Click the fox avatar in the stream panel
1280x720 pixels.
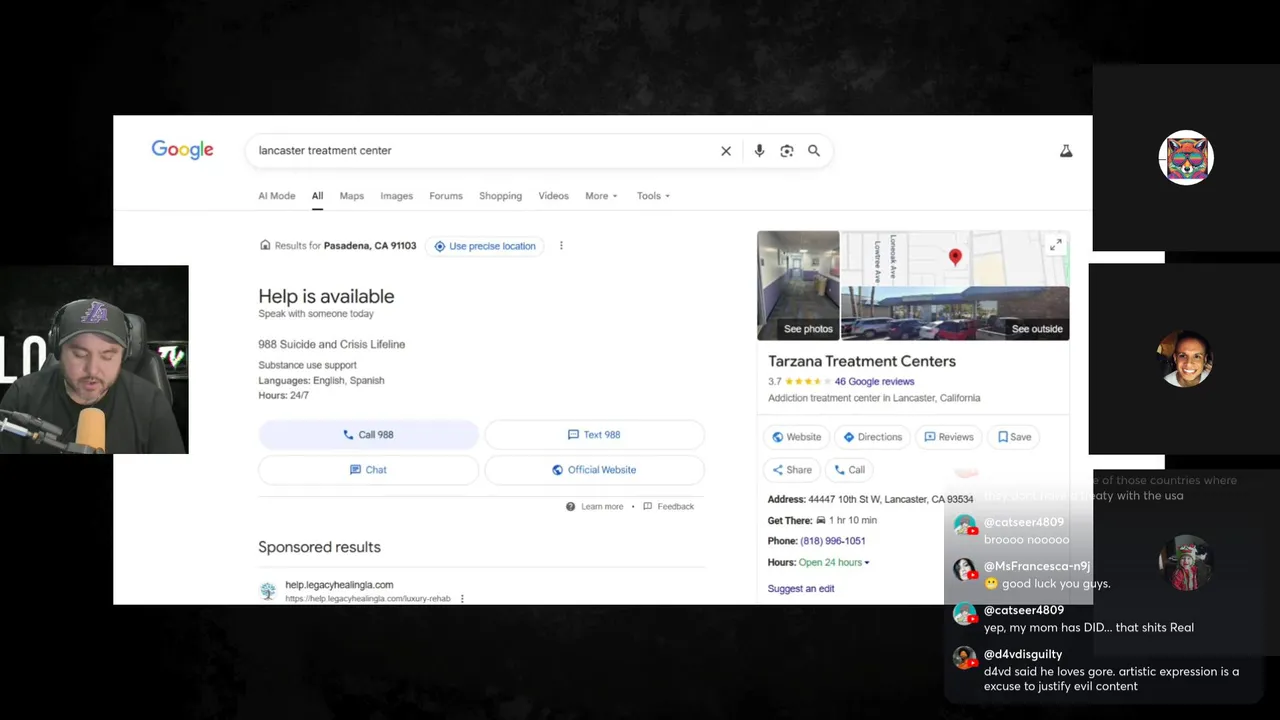point(1186,157)
